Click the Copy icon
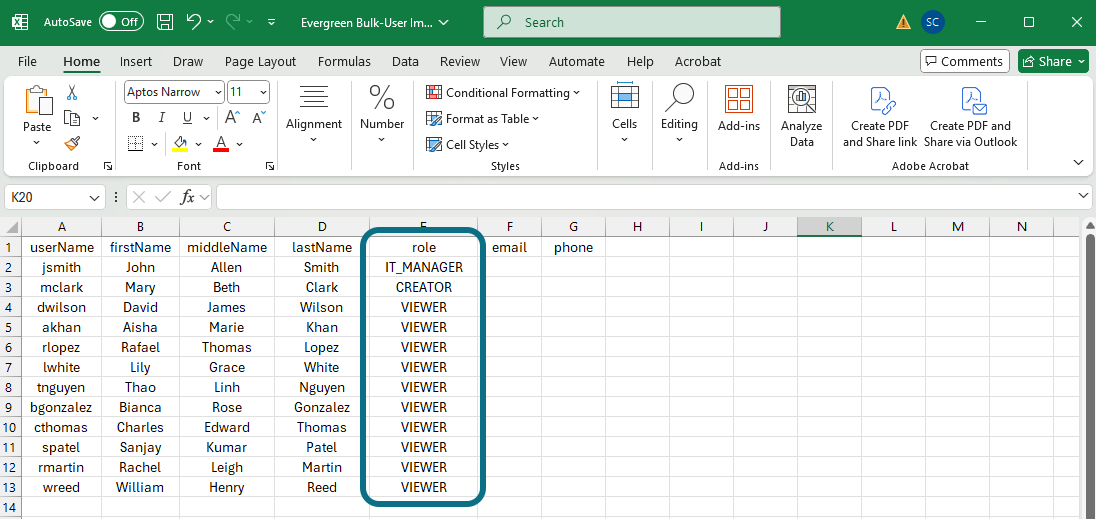1096x519 pixels. (x=72, y=117)
